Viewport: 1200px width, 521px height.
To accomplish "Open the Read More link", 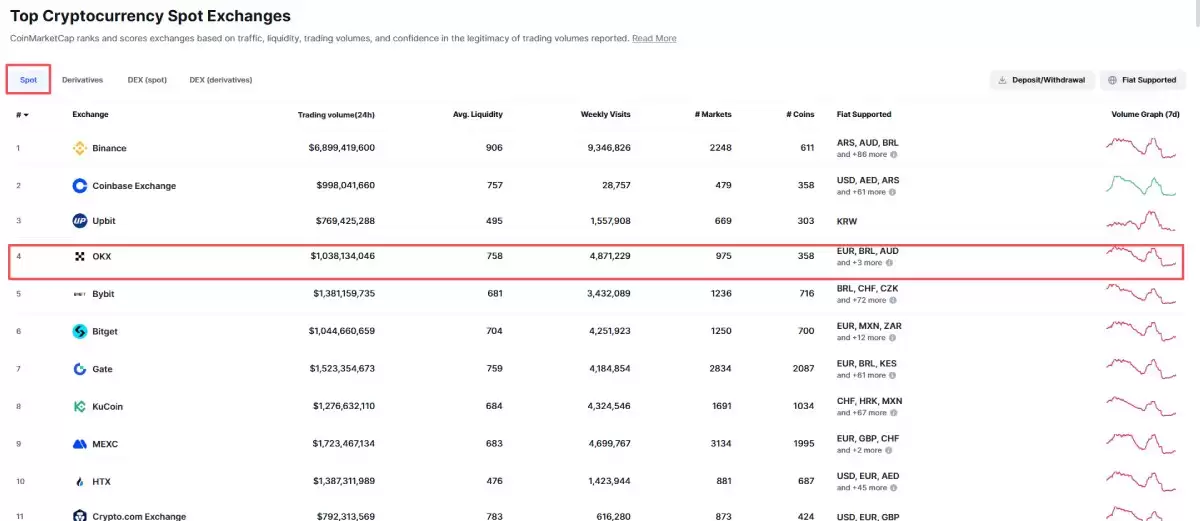I will [654, 38].
